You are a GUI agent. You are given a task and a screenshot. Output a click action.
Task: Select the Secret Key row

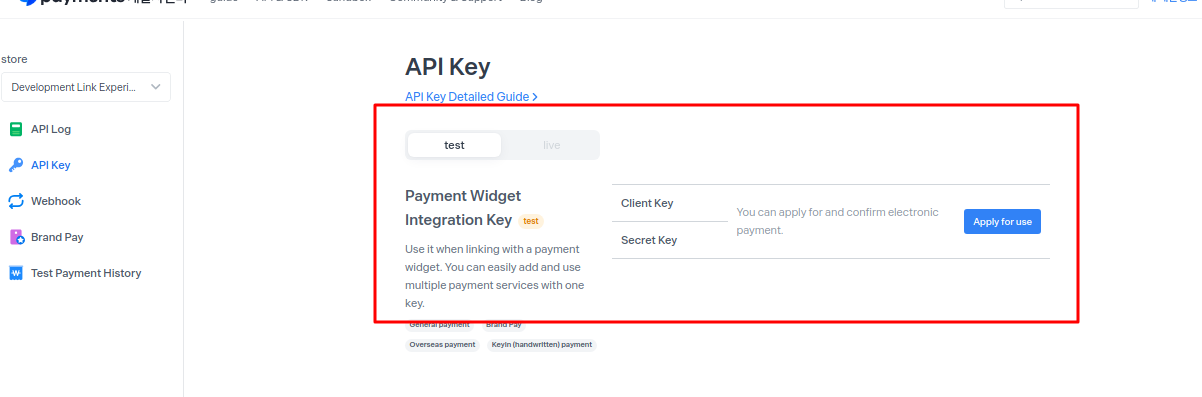tap(670, 240)
